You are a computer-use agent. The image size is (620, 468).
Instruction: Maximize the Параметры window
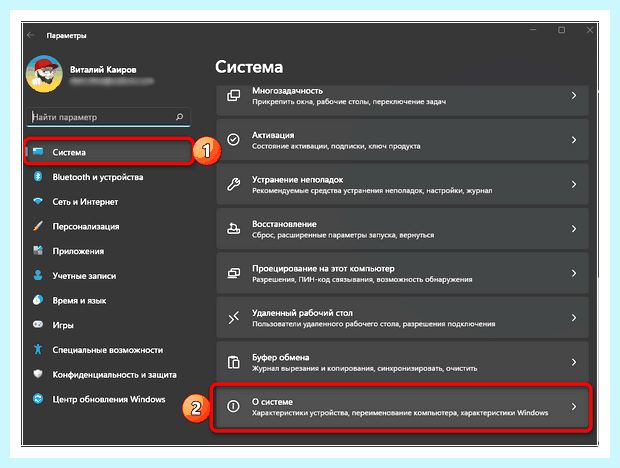(561, 30)
